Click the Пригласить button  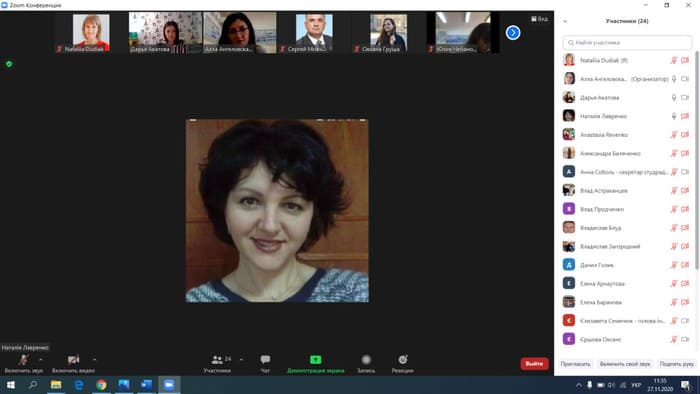click(x=575, y=364)
